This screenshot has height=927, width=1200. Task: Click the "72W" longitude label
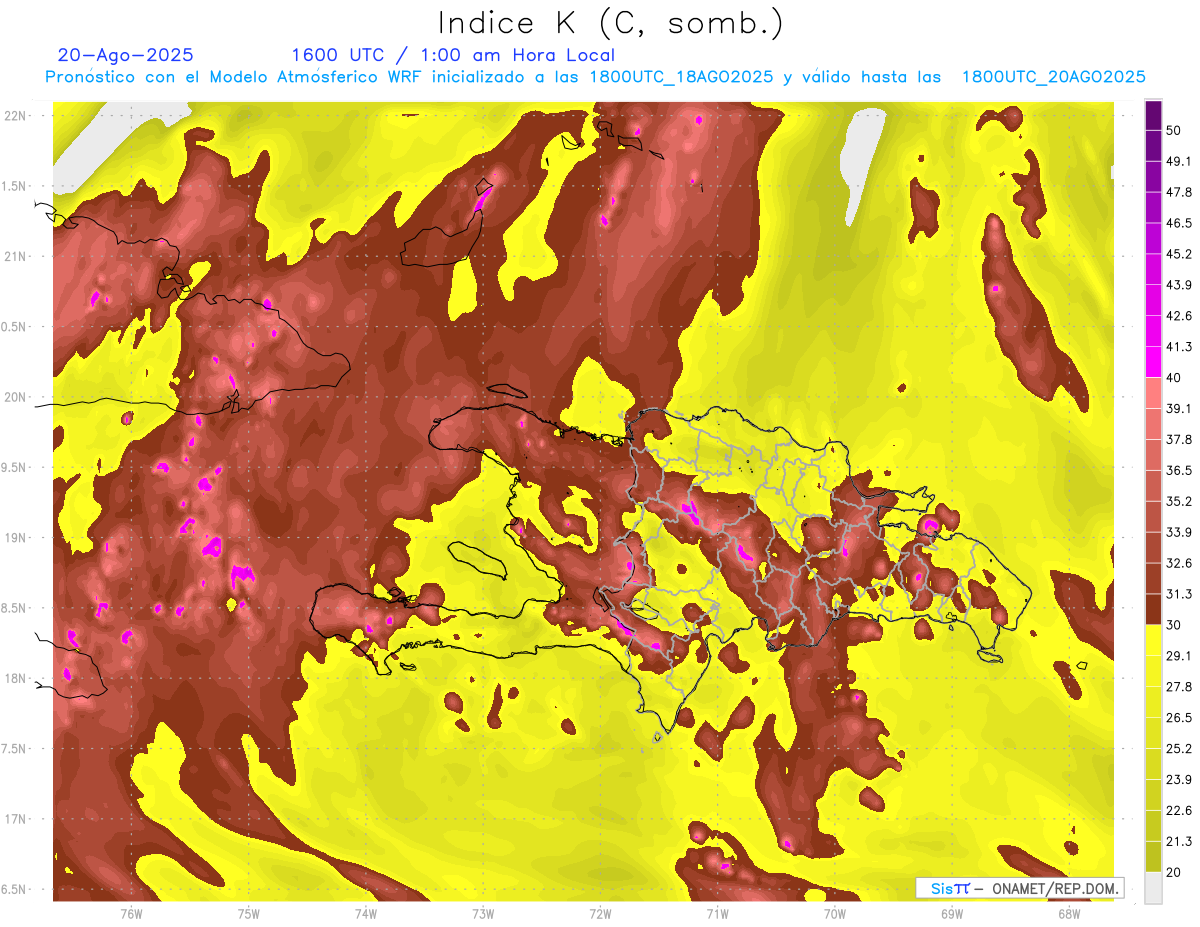(x=600, y=913)
